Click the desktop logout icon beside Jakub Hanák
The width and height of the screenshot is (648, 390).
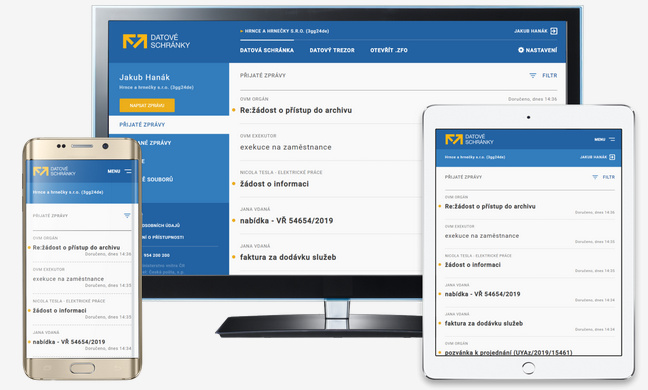coord(554,31)
